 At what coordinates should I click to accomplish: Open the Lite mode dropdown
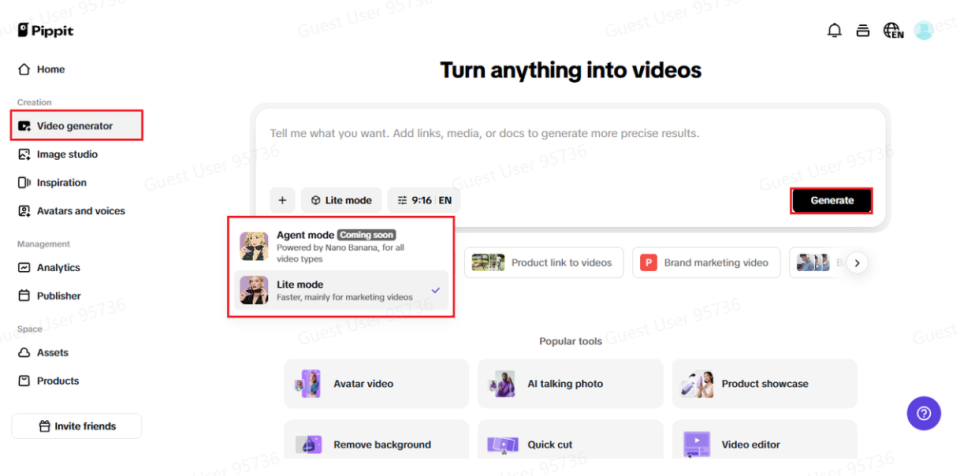coord(340,200)
